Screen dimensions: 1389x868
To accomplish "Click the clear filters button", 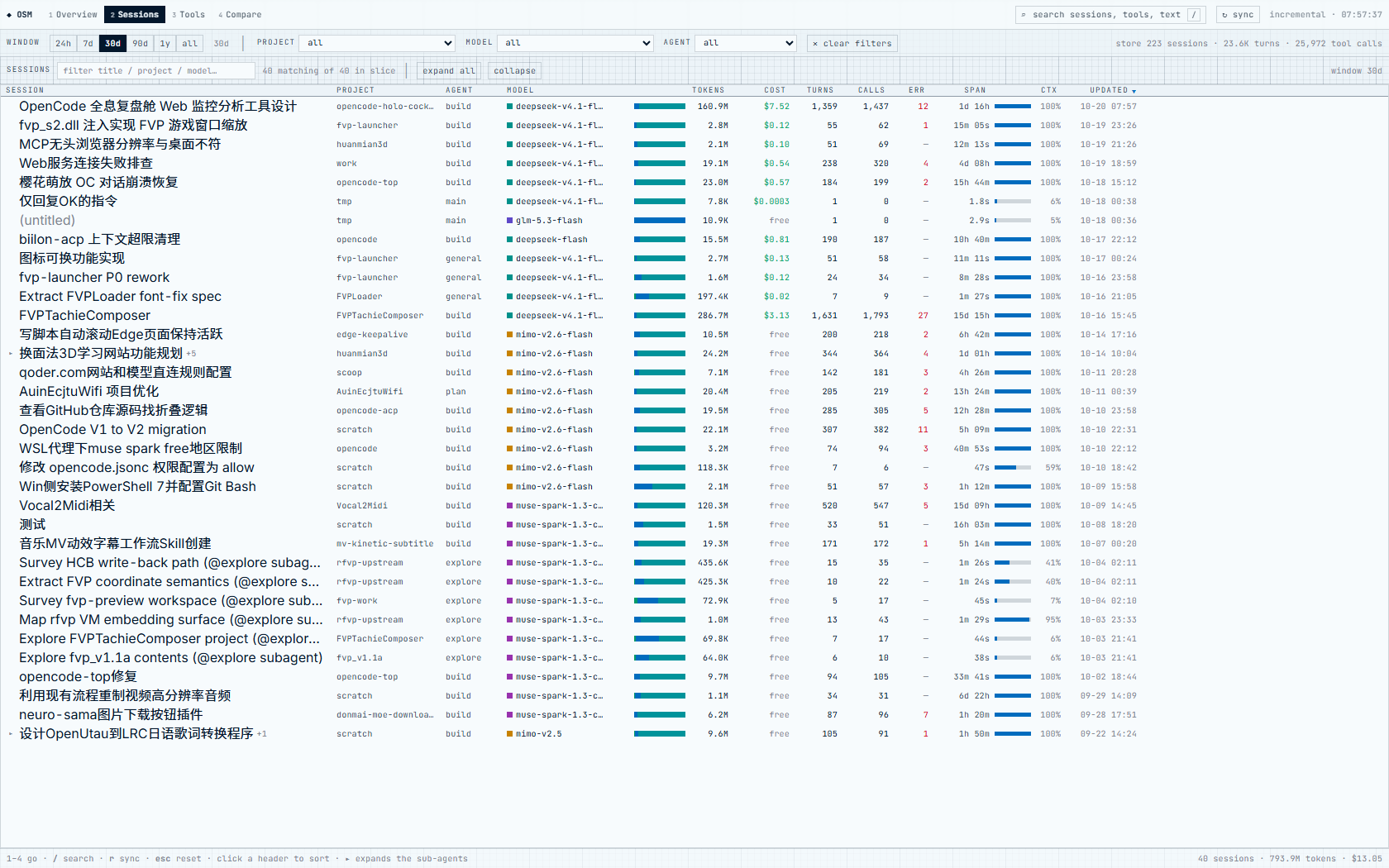I will point(852,43).
